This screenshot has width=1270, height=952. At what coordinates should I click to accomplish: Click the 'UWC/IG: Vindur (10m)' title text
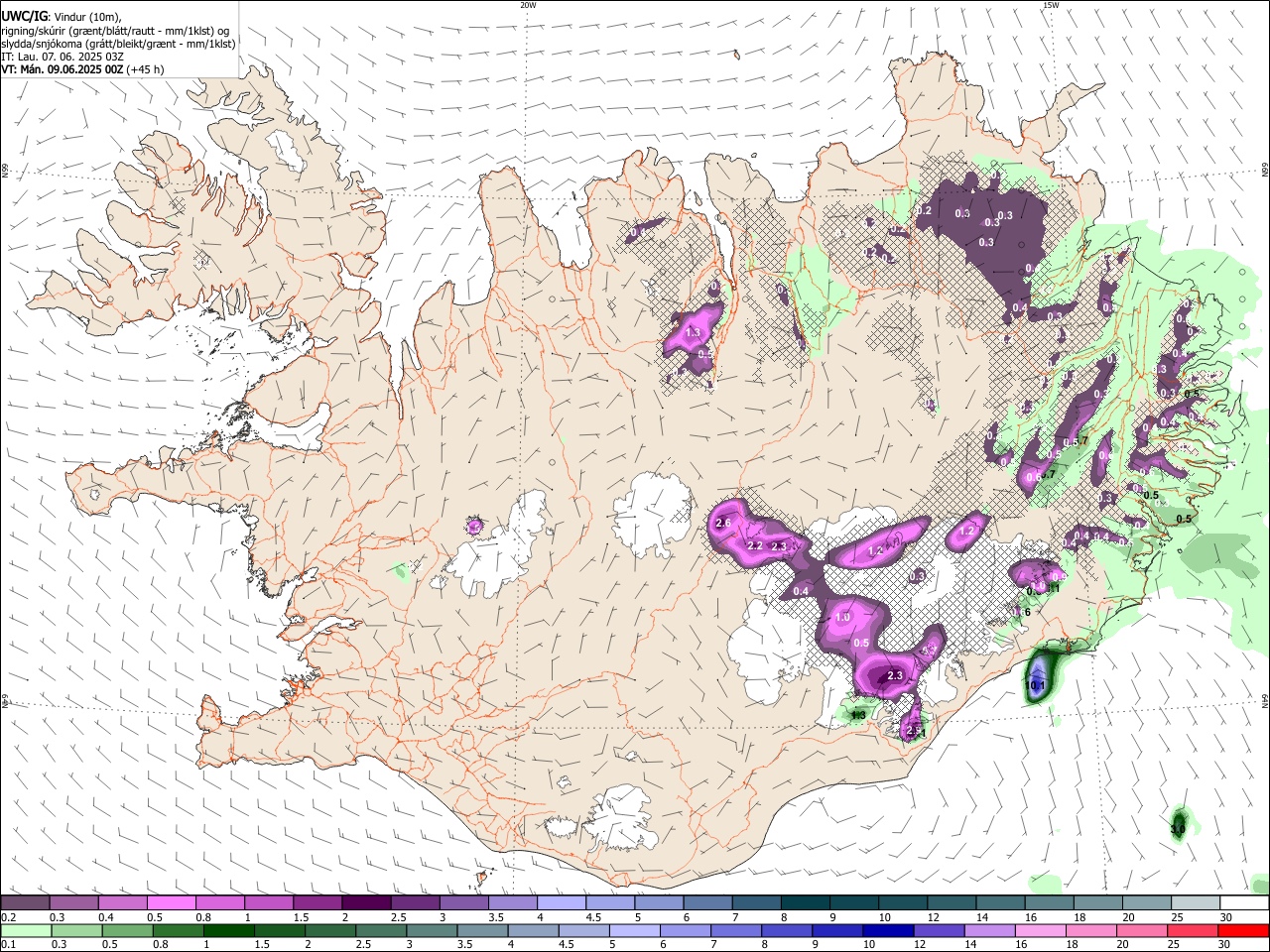point(62,16)
